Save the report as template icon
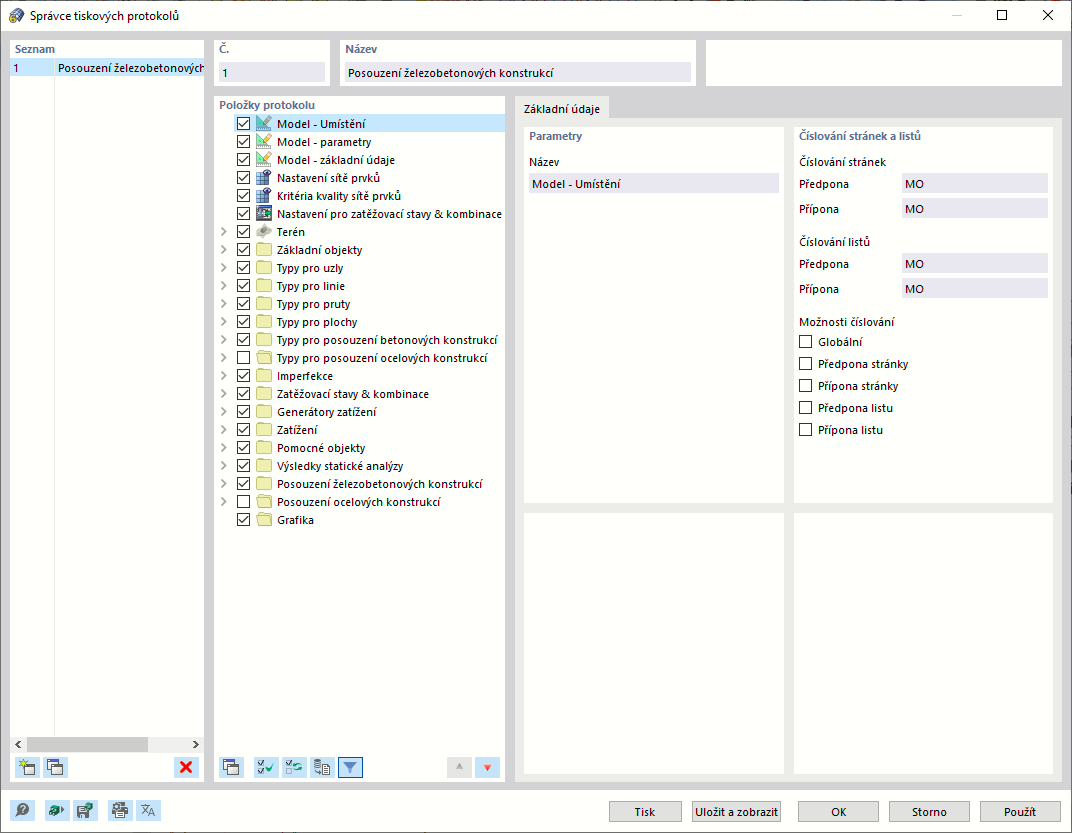This screenshot has width=1072, height=833. coord(85,810)
